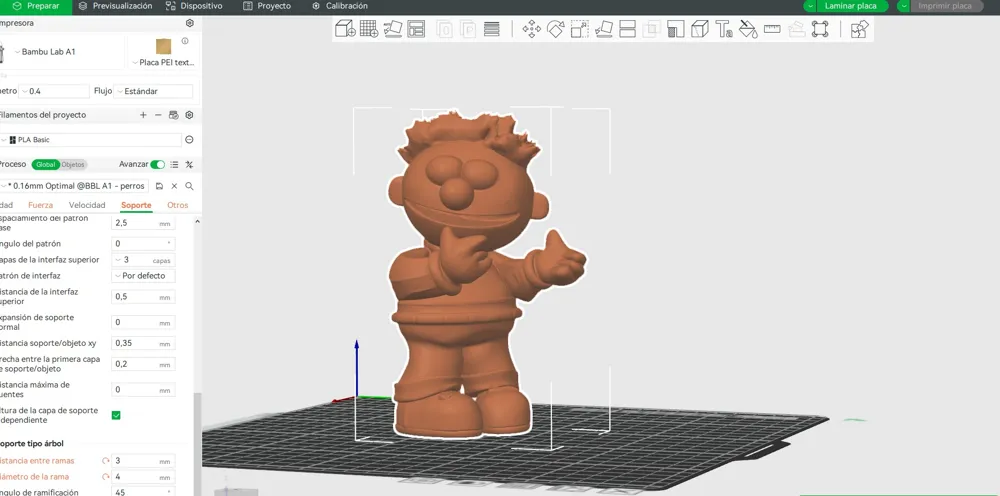Viewport: 1000px width, 496px height.
Task: Uncheck independent support layer height checkbox
Action: point(116,415)
